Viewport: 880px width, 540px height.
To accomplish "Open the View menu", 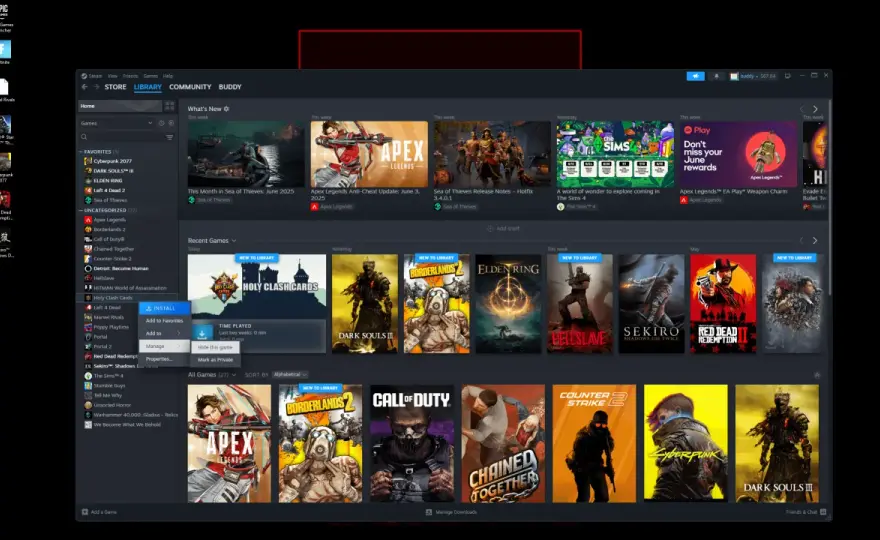I will click(113, 76).
